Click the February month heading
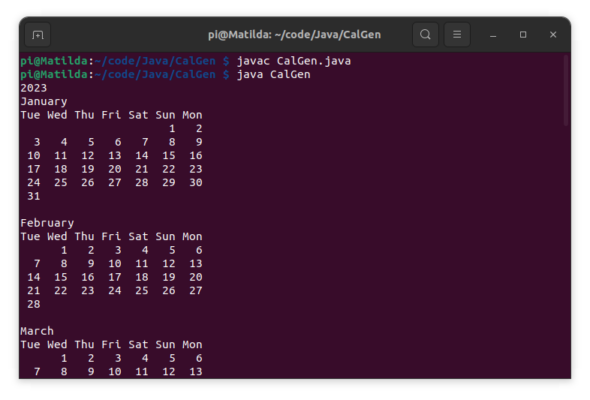This screenshot has height=400, width=590. (x=47, y=223)
